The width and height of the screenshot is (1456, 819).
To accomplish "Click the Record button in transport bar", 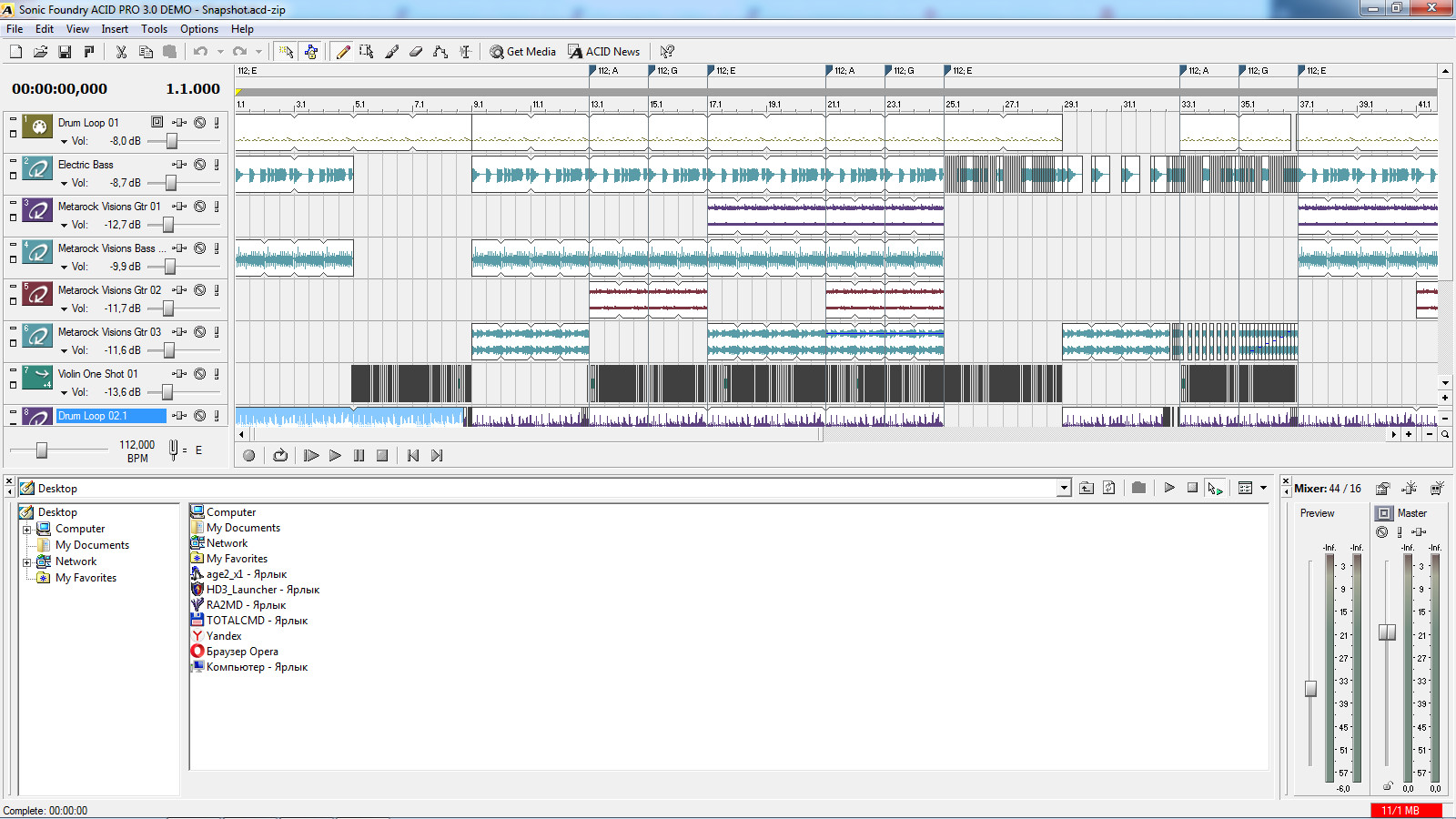I will (249, 456).
